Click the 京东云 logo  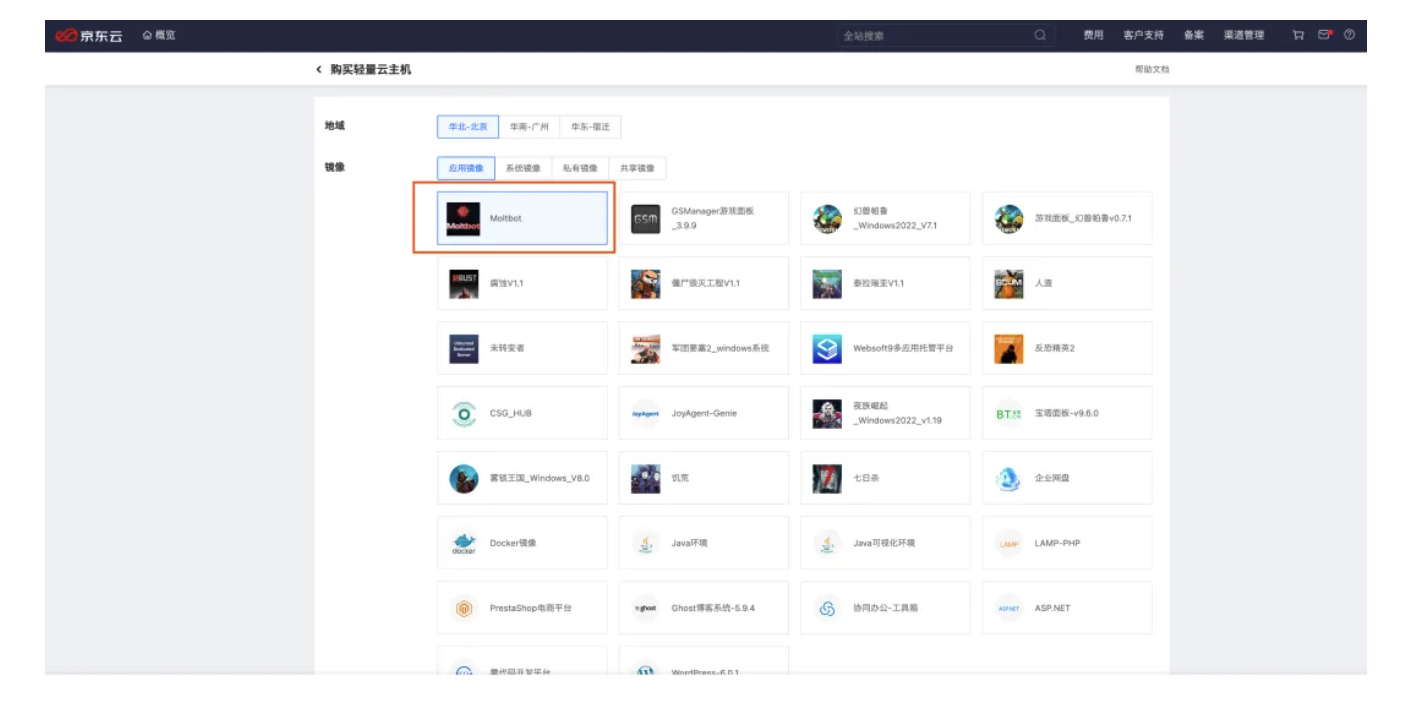(x=91, y=35)
